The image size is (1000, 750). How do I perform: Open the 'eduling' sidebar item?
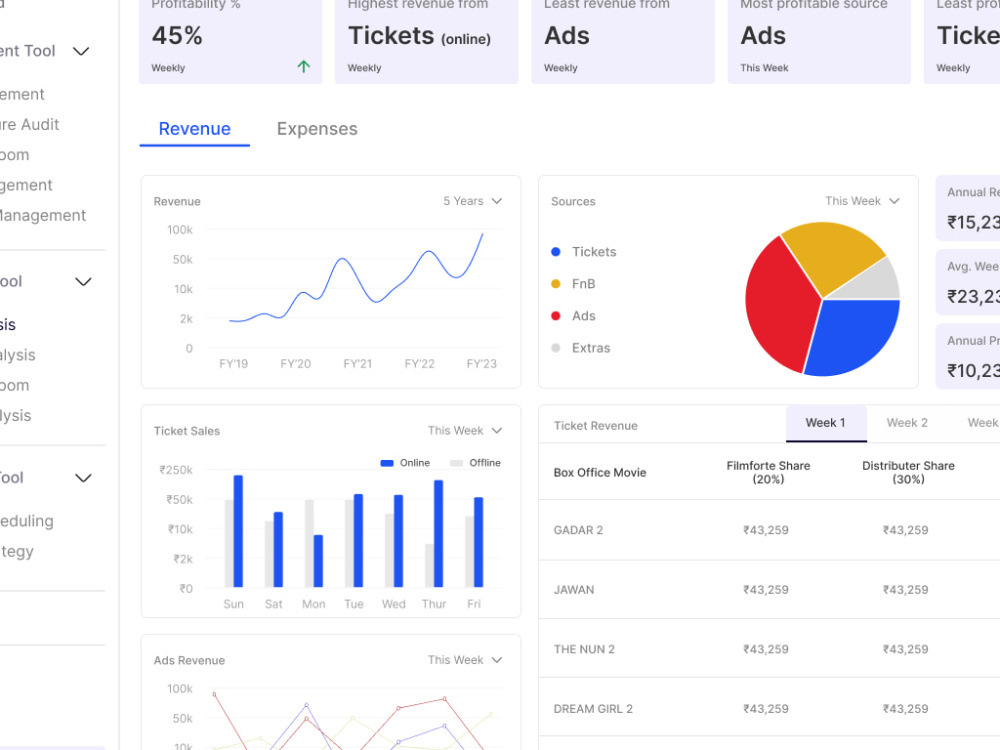point(27,521)
